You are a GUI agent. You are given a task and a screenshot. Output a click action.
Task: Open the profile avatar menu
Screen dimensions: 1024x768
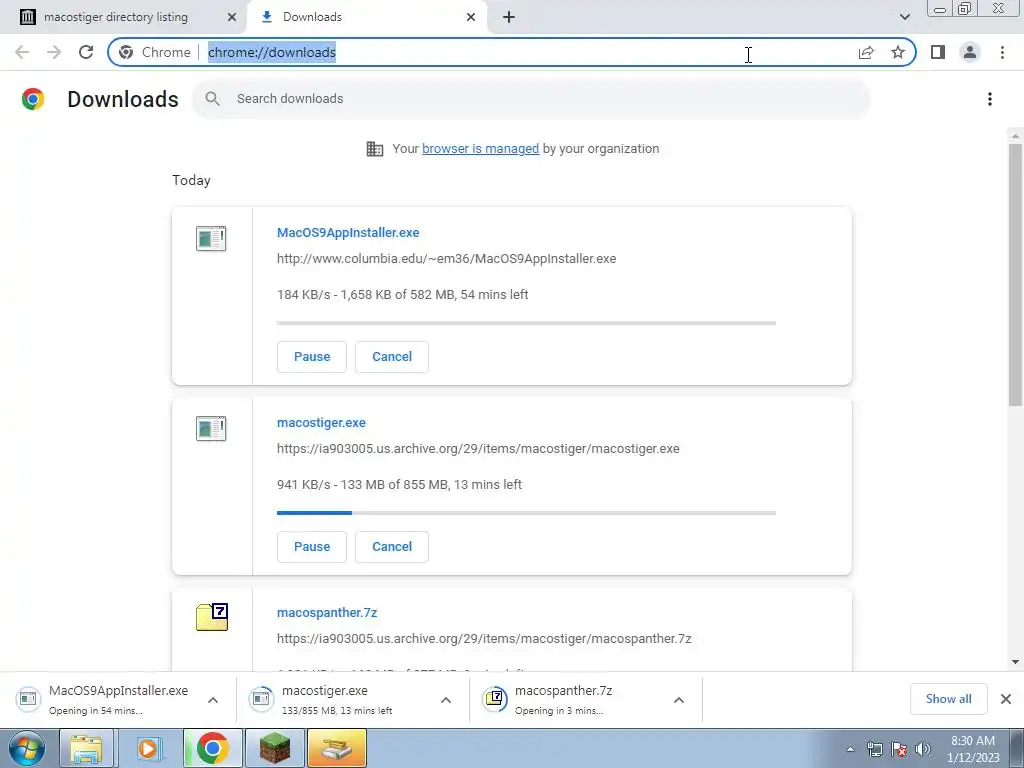tap(970, 52)
